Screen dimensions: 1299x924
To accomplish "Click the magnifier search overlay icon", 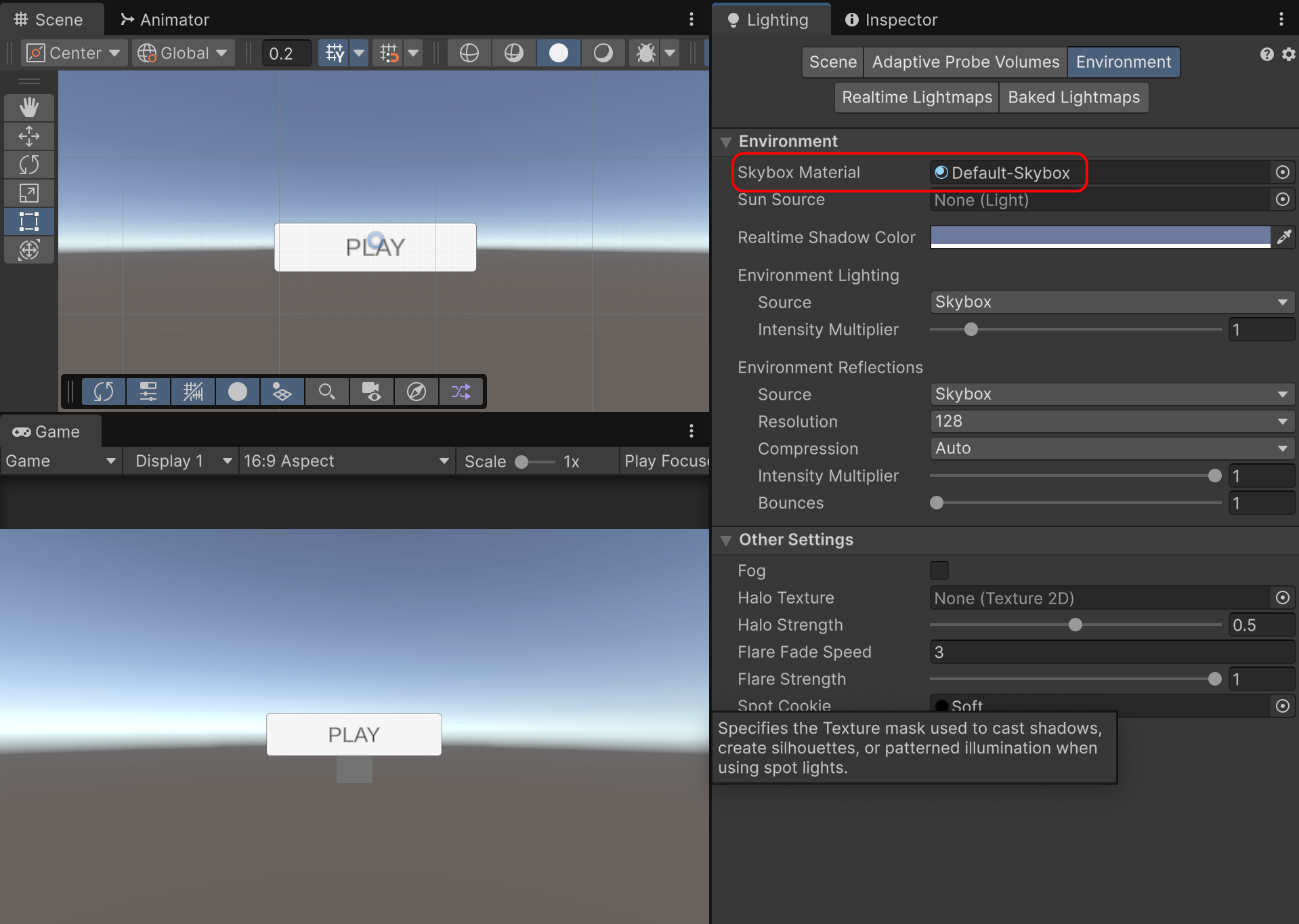I will 327,392.
